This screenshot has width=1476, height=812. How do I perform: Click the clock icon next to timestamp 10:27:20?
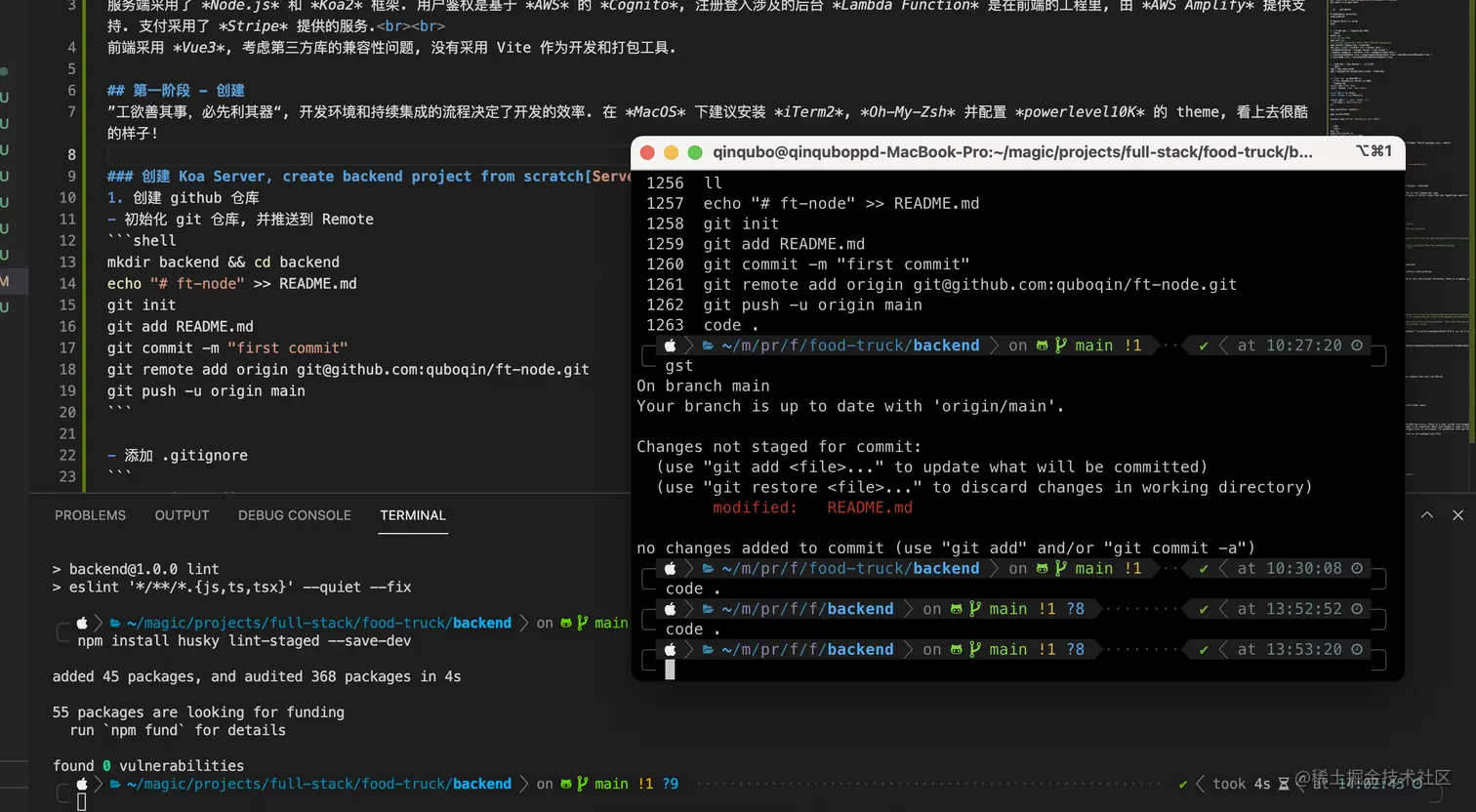(x=1357, y=345)
